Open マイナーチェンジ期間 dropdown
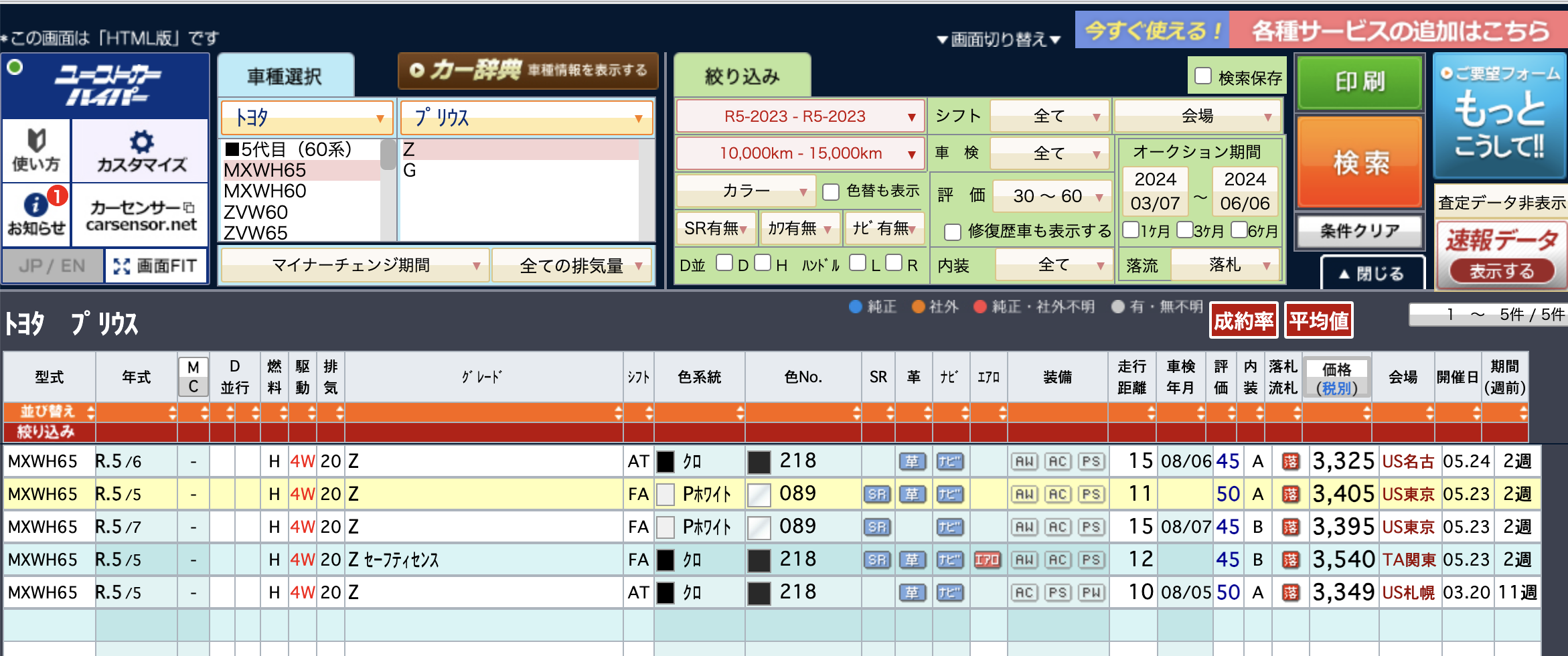This screenshot has height=656, width=1568. 354,266
